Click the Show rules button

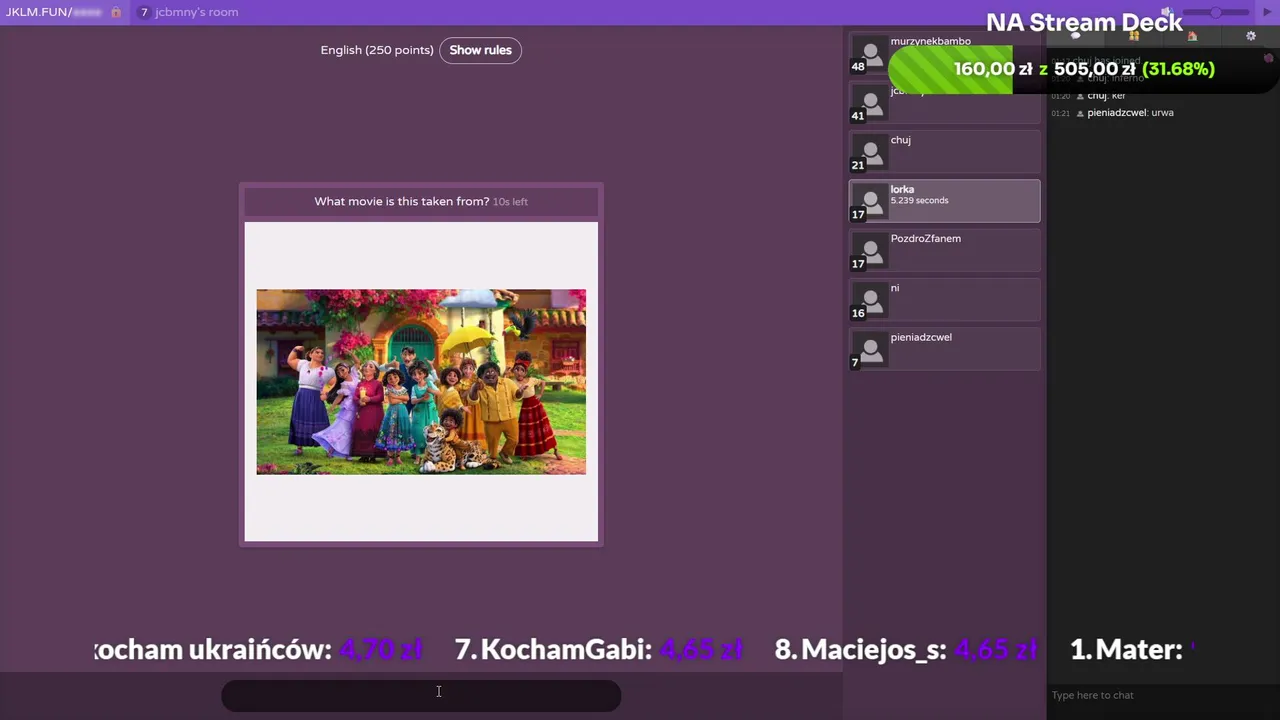click(480, 50)
